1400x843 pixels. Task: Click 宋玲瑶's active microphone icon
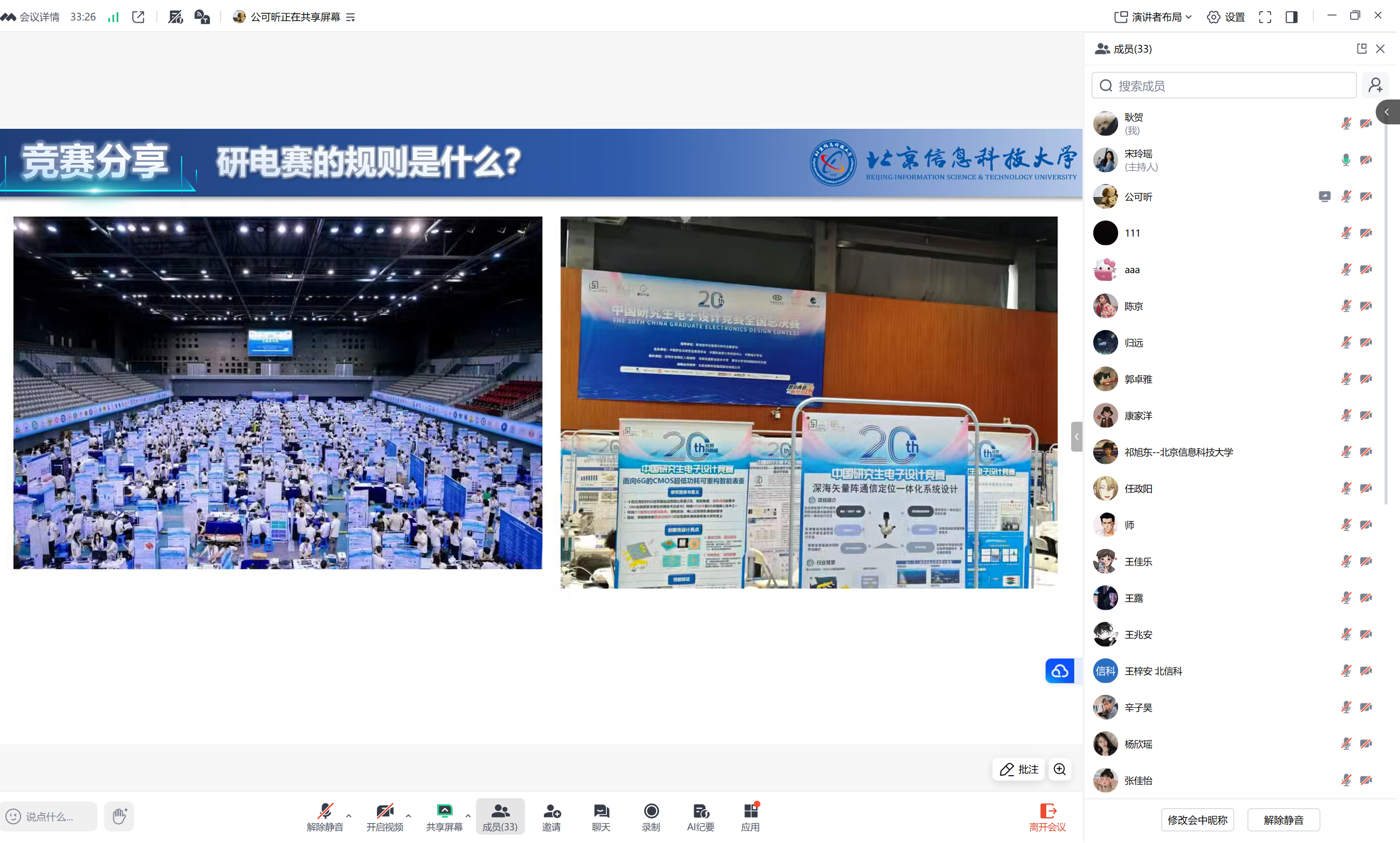(x=1346, y=160)
